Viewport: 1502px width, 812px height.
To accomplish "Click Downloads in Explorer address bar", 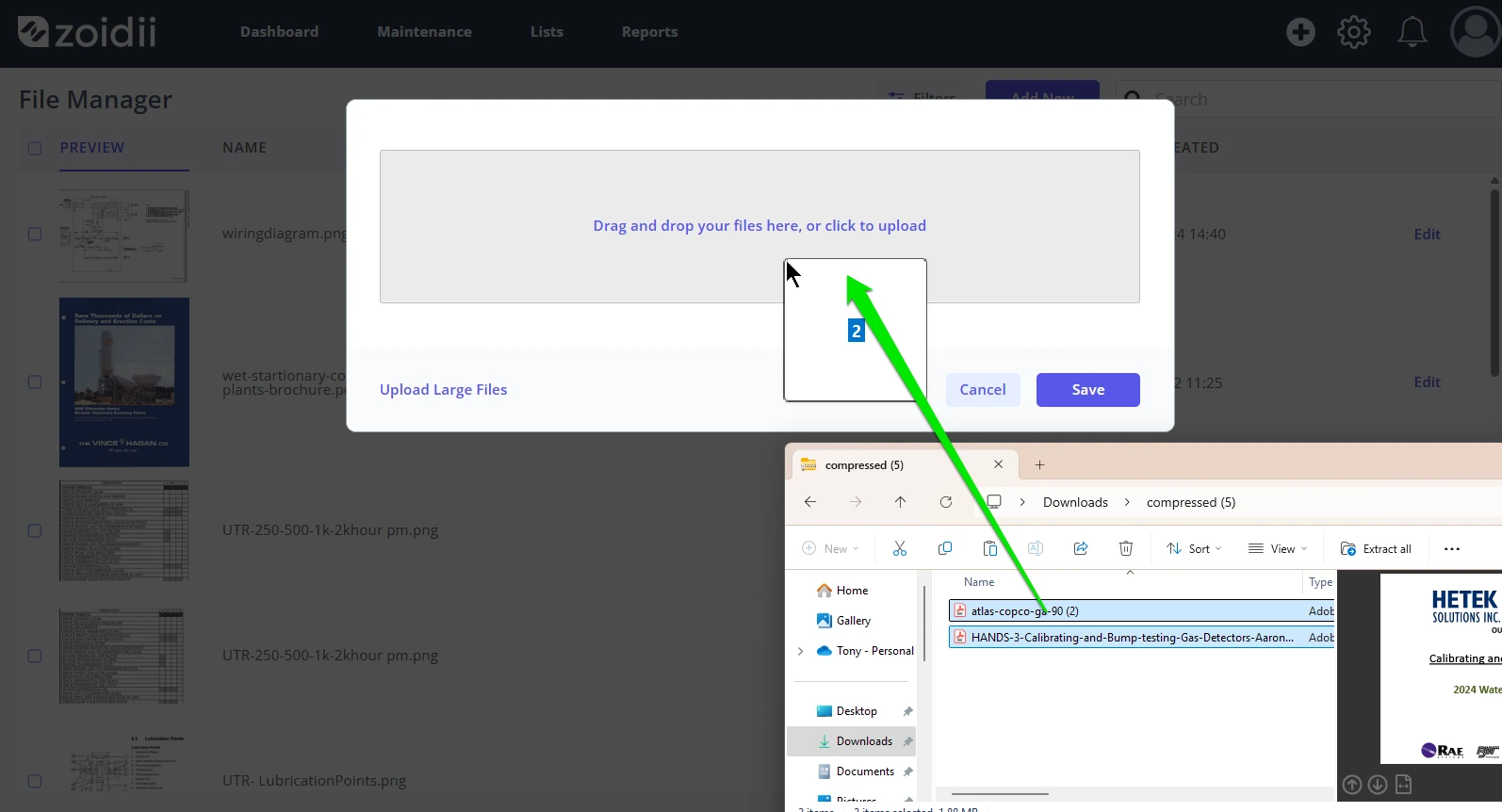I will coord(1075,502).
